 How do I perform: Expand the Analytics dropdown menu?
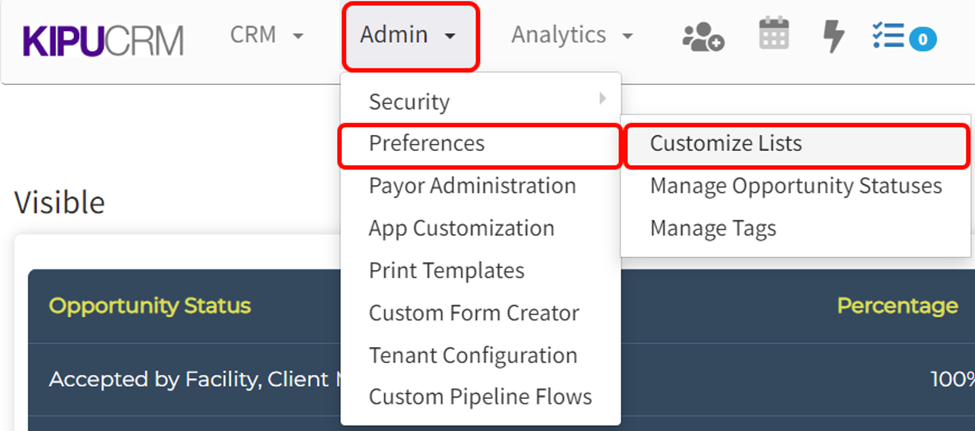[x=572, y=35]
